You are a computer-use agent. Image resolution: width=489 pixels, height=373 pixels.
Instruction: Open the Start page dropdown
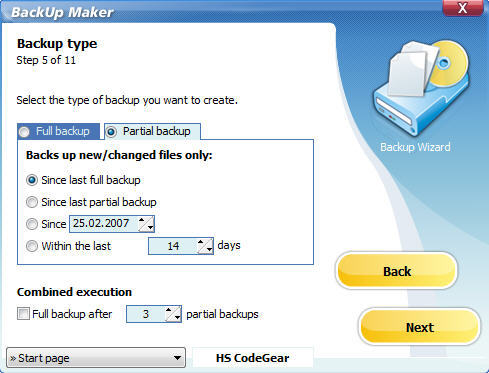[x=96, y=358]
